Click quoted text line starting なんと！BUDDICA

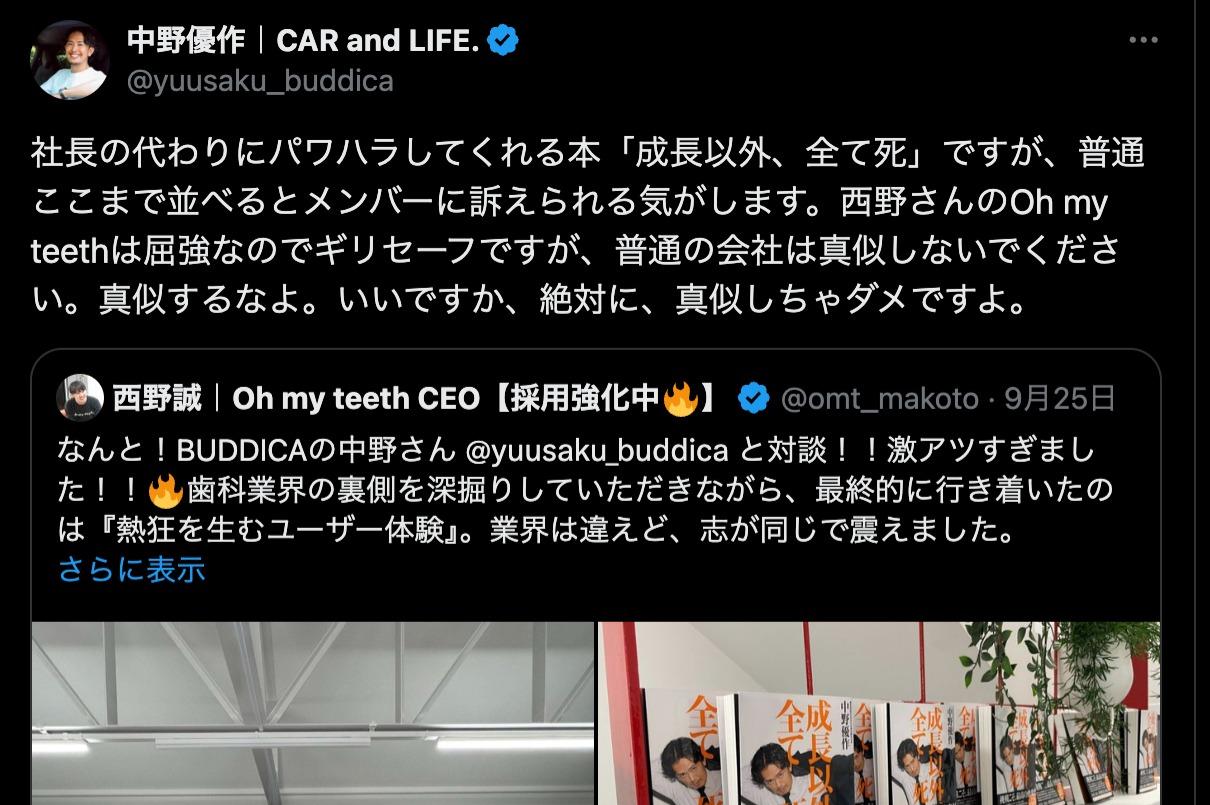click(x=577, y=451)
